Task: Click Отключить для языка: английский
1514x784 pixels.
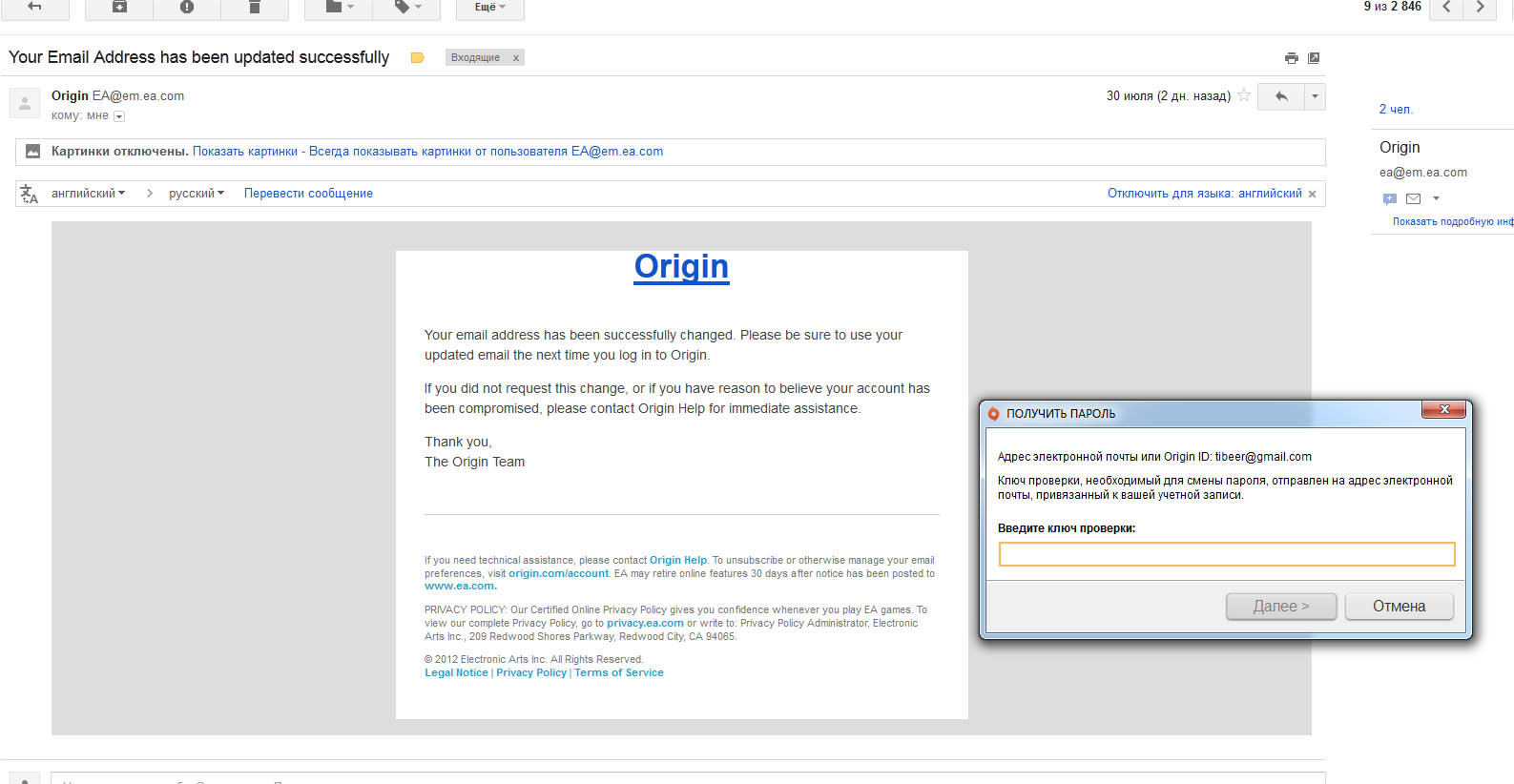Action: click(1204, 193)
